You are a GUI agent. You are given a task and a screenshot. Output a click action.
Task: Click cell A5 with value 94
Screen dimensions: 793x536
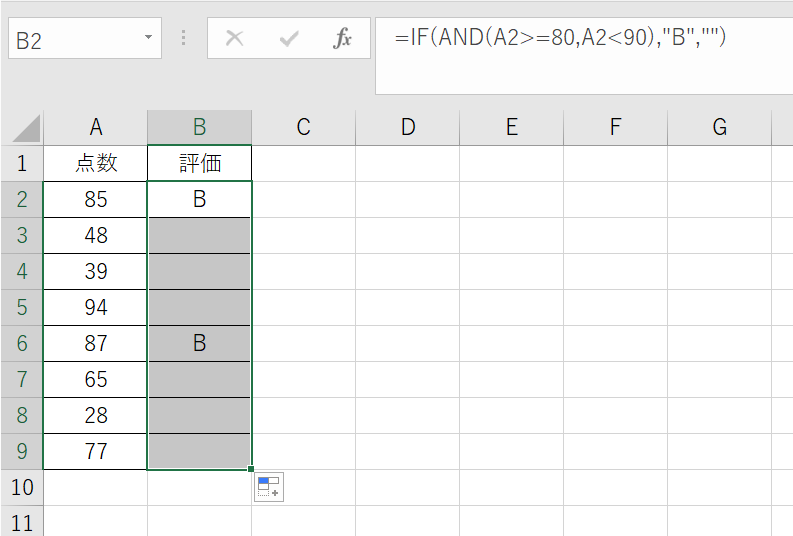tap(96, 307)
